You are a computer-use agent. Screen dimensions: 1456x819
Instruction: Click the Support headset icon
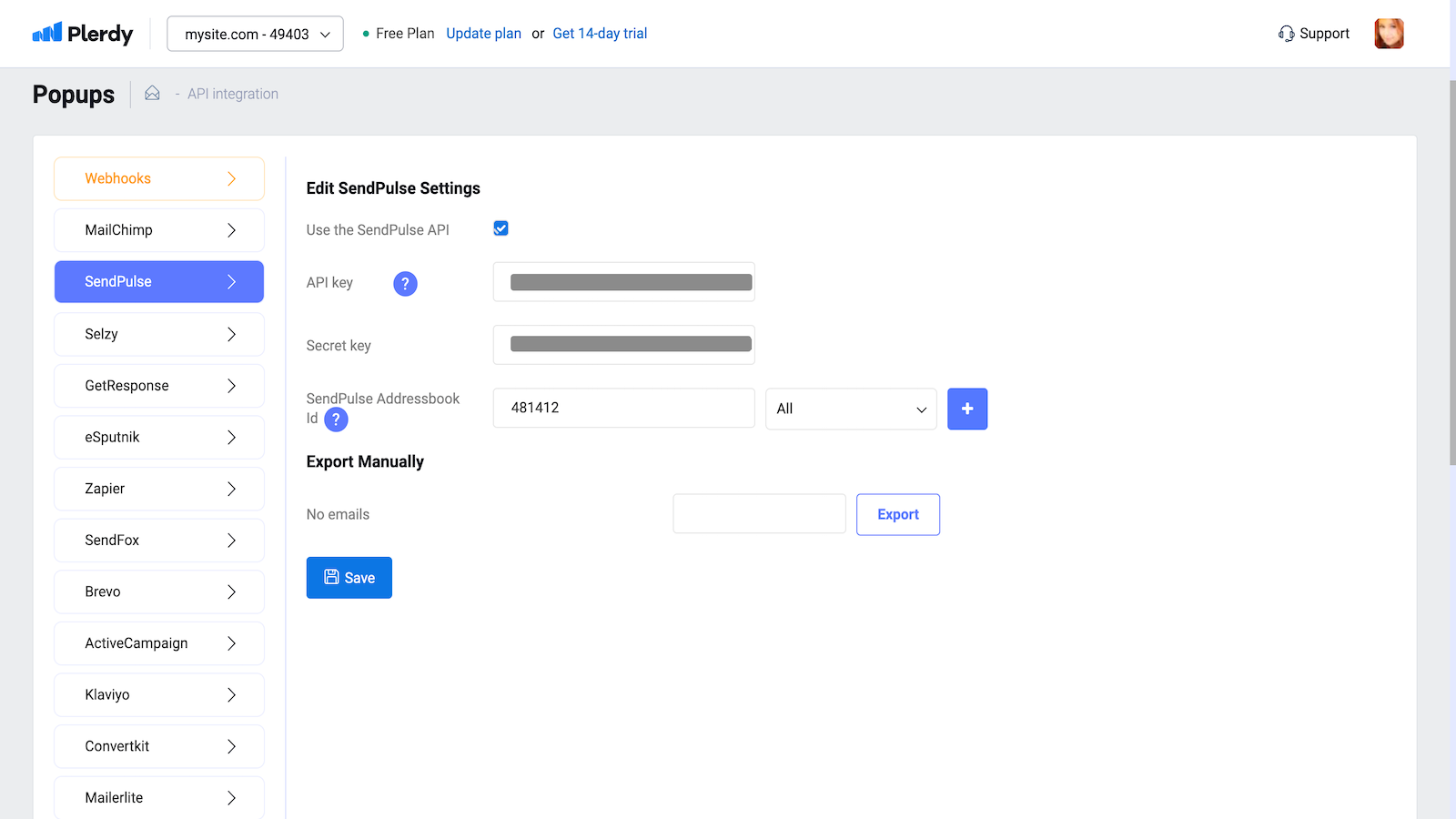tap(1286, 34)
